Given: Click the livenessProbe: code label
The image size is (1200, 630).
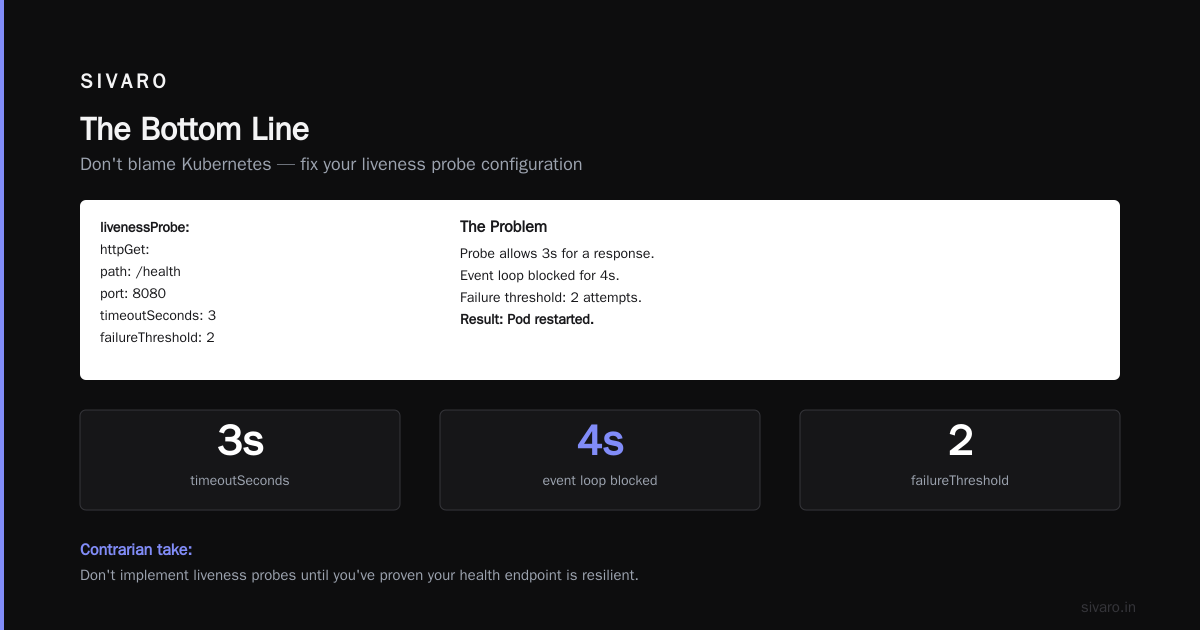Looking at the screenshot, I should pos(145,228).
